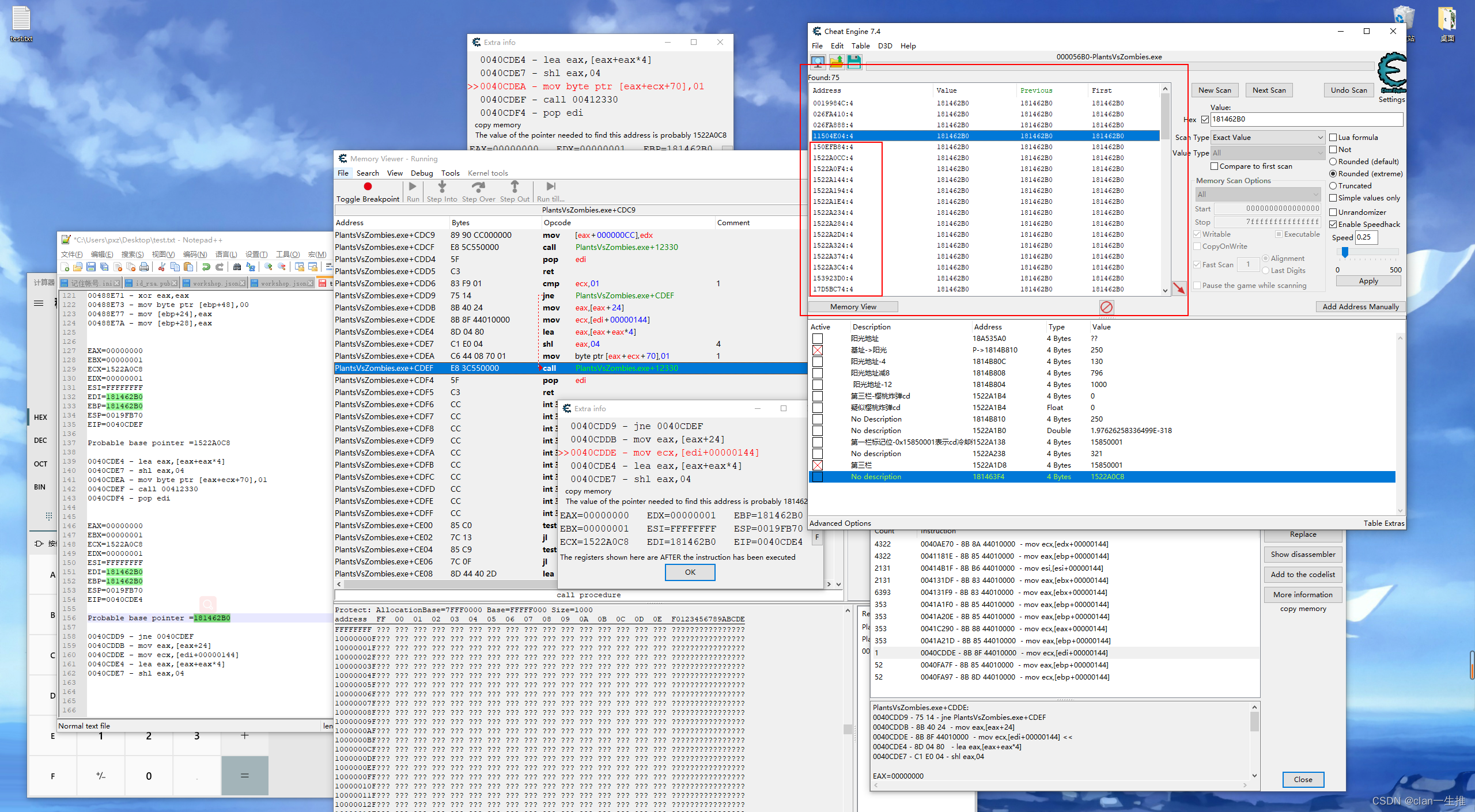Click the Print icon in Notepad++ toolbar
The height and width of the screenshot is (812, 1475).
144,267
